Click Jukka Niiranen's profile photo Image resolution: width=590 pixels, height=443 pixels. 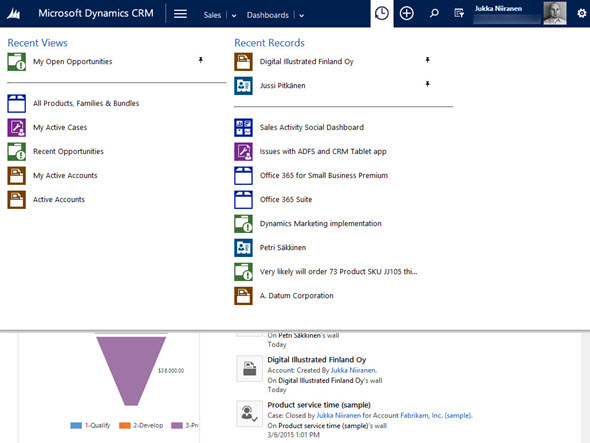pyautogui.click(x=555, y=13)
